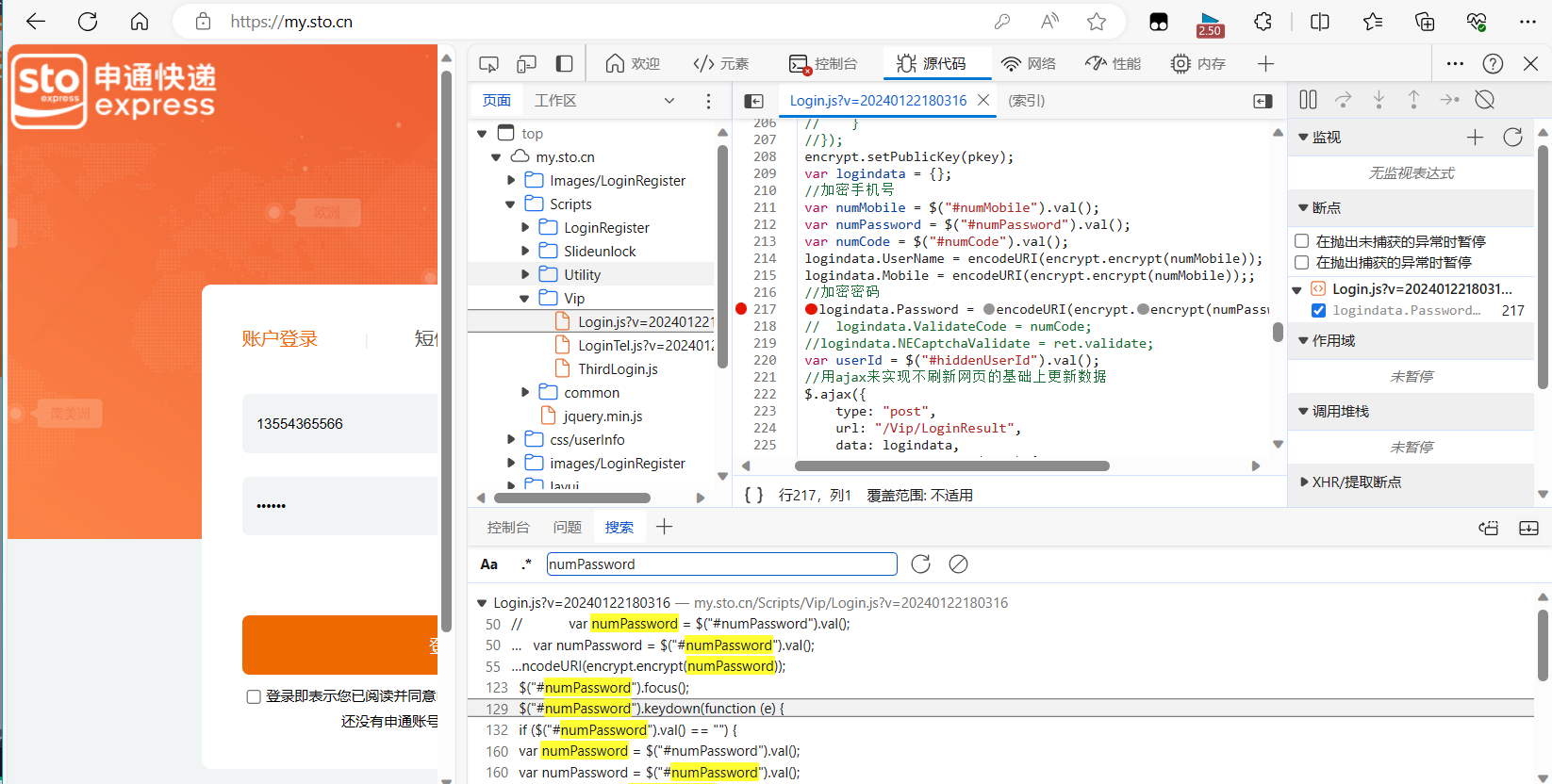Open DevTools help question mark icon
This screenshot has width=1552, height=784.
(x=1493, y=64)
